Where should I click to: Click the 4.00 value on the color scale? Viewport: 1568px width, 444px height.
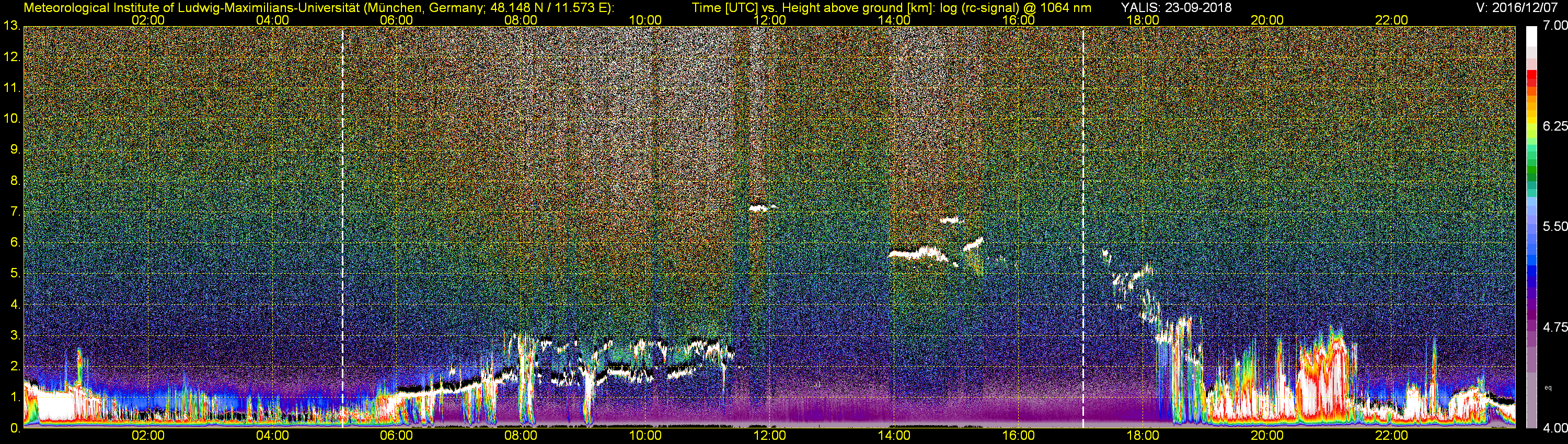1555,428
